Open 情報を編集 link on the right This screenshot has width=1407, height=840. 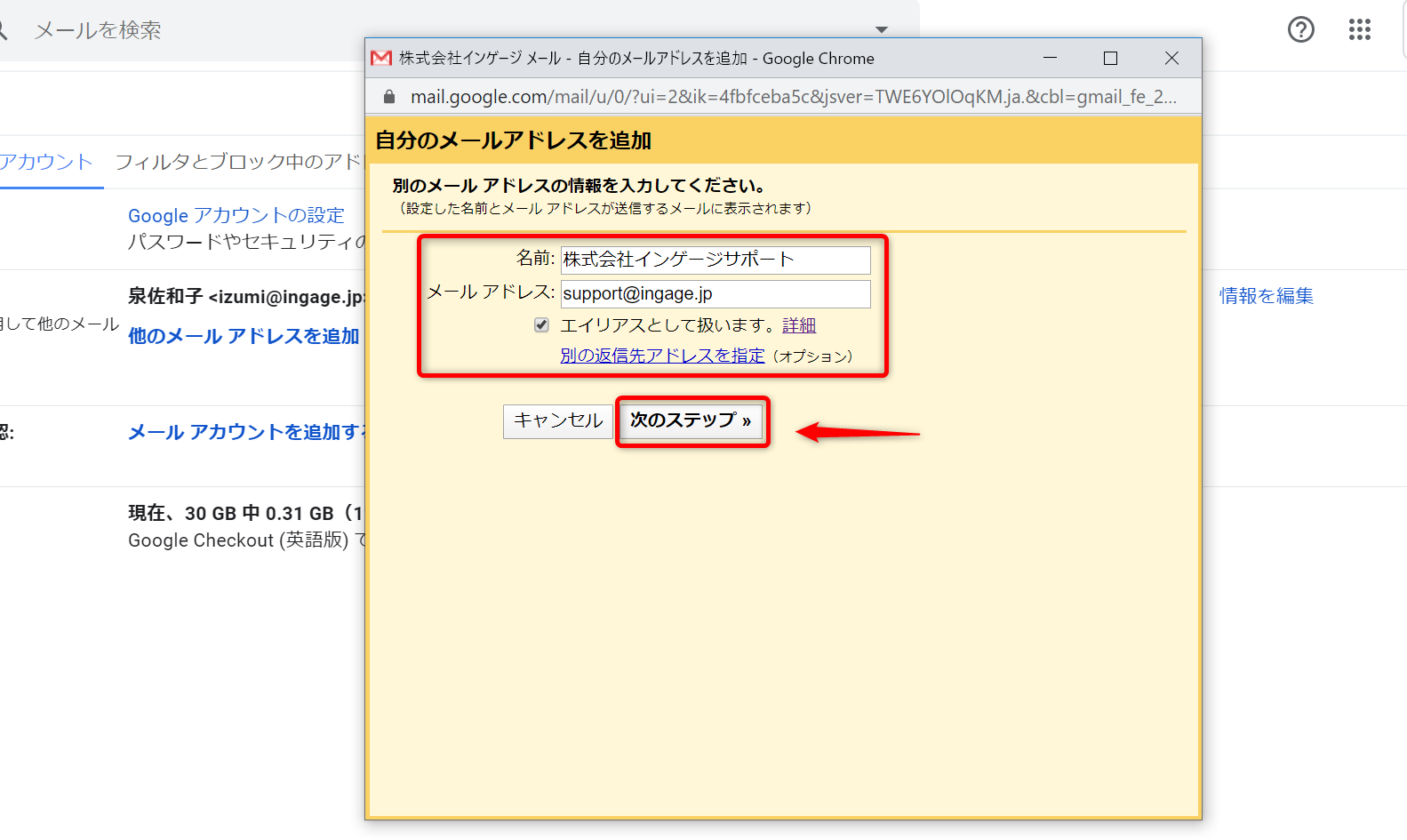(x=1266, y=296)
